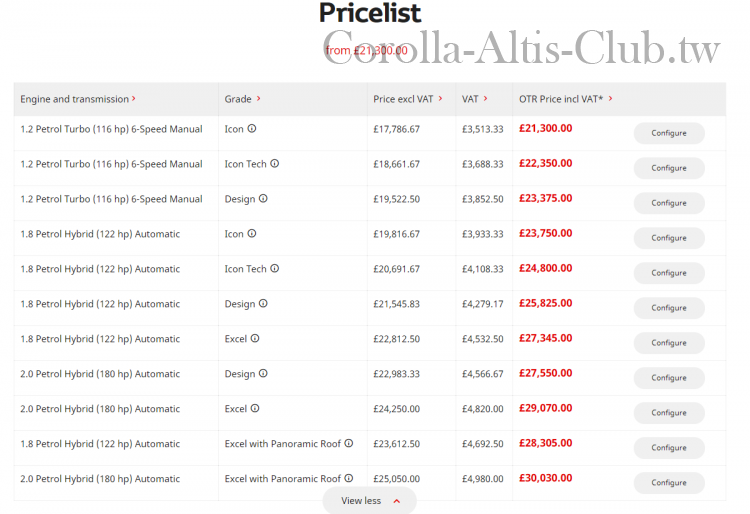
Task: Click info icon next to 1.2 Petrol Icon Tech
Action: (x=275, y=164)
